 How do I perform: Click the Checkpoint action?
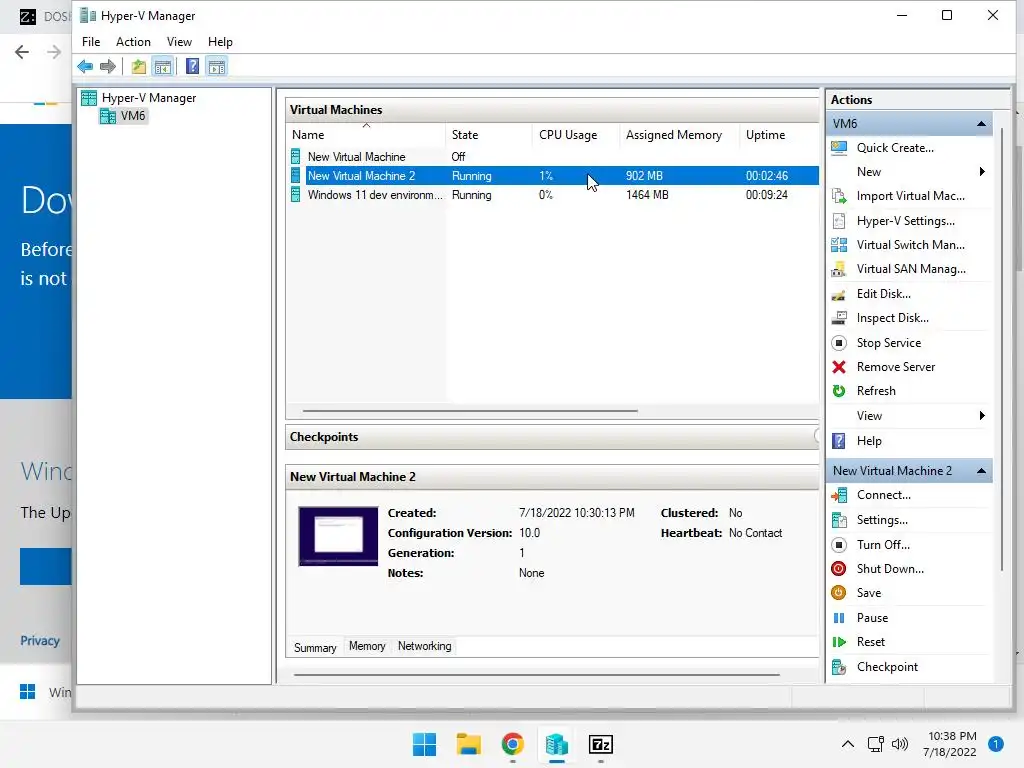click(x=887, y=667)
